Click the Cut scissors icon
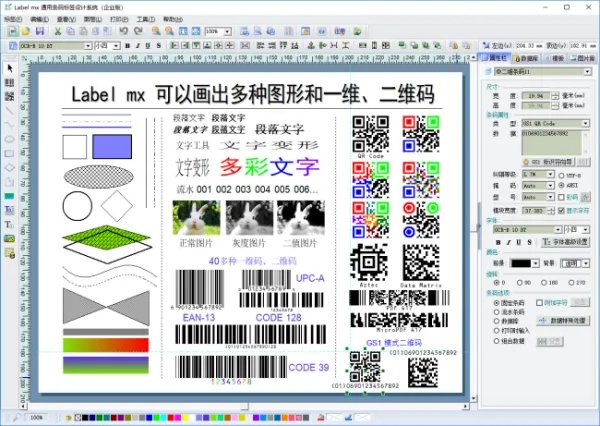Screen dimensions: 600x426 click(57, 31)
